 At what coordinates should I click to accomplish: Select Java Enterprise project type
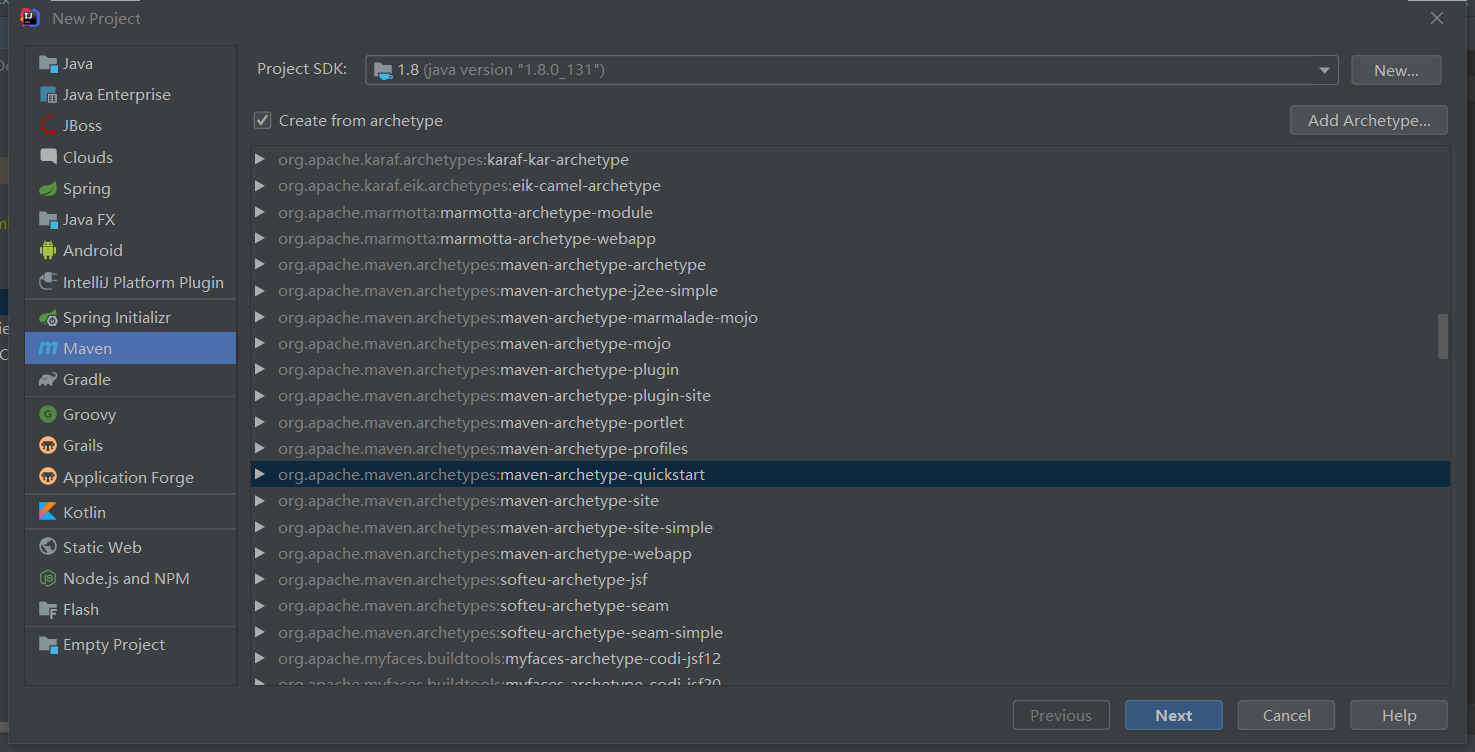tap(116, 95)
